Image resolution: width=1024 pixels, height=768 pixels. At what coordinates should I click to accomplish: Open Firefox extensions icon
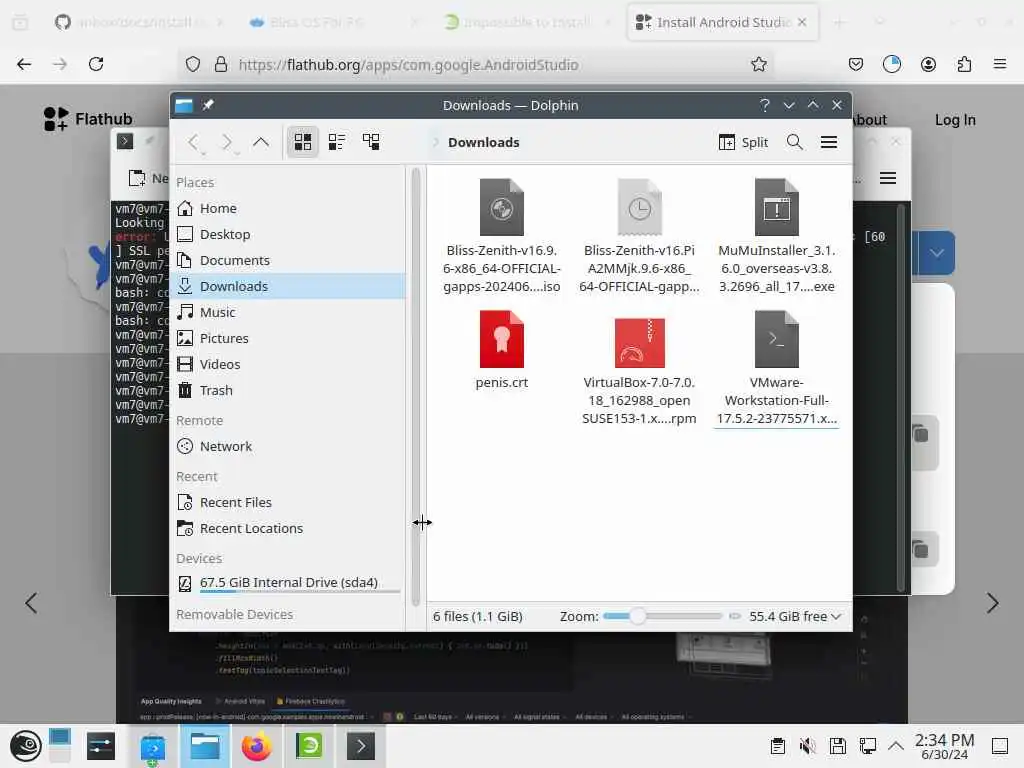pyautogui.click(x=964, y=64)
